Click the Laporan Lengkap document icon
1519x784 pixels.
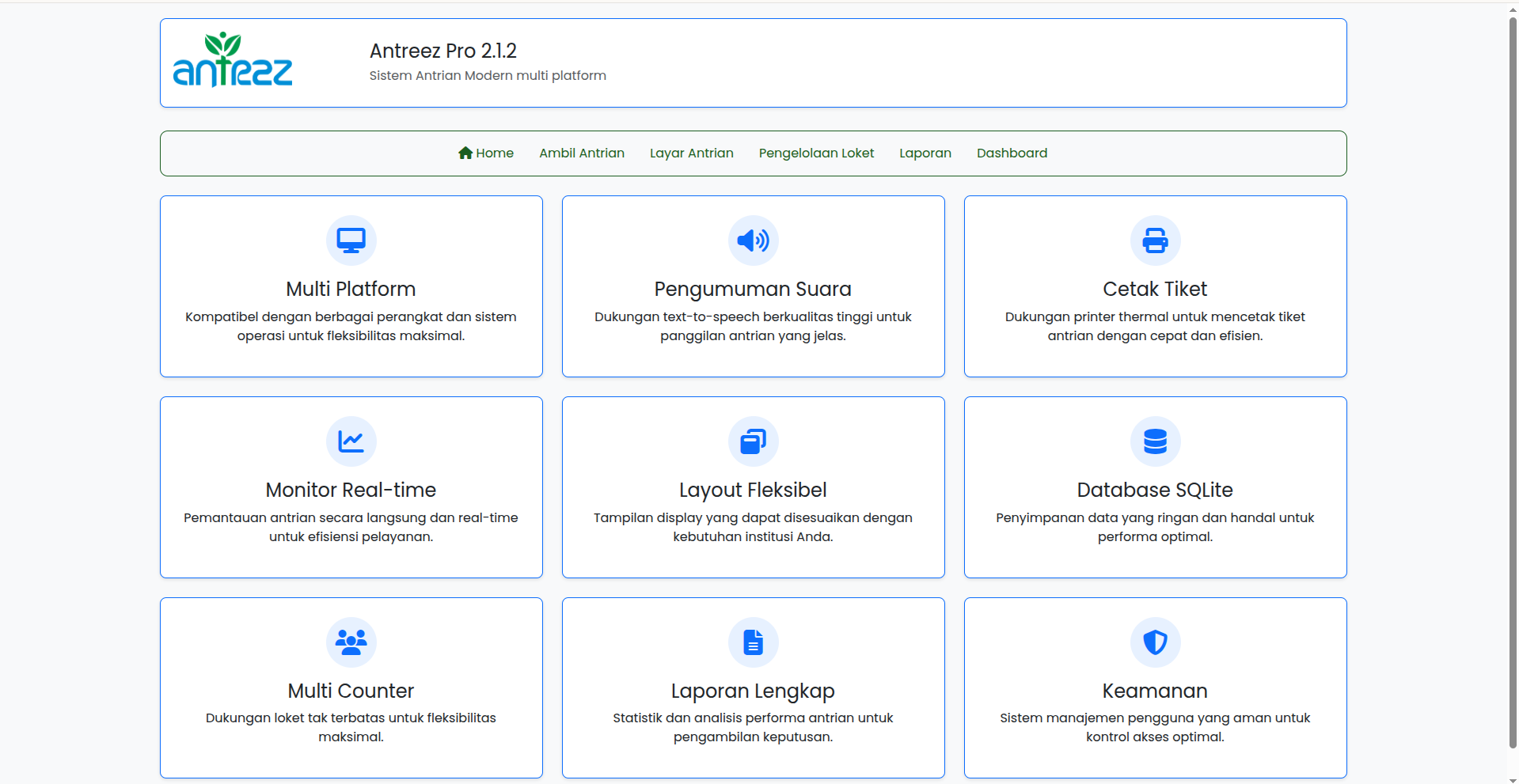[x=753, y=642]
